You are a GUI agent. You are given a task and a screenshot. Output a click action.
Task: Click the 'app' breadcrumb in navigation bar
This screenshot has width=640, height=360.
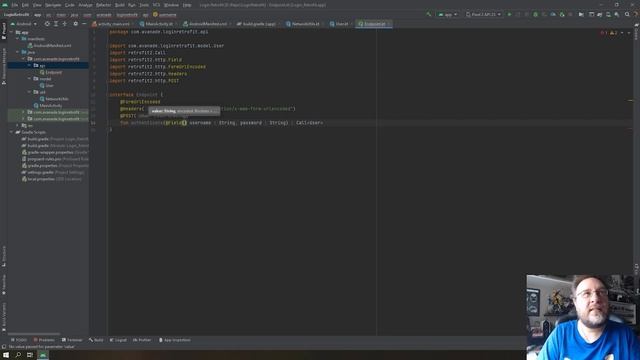pyautogui.click(x=38, y=15)
